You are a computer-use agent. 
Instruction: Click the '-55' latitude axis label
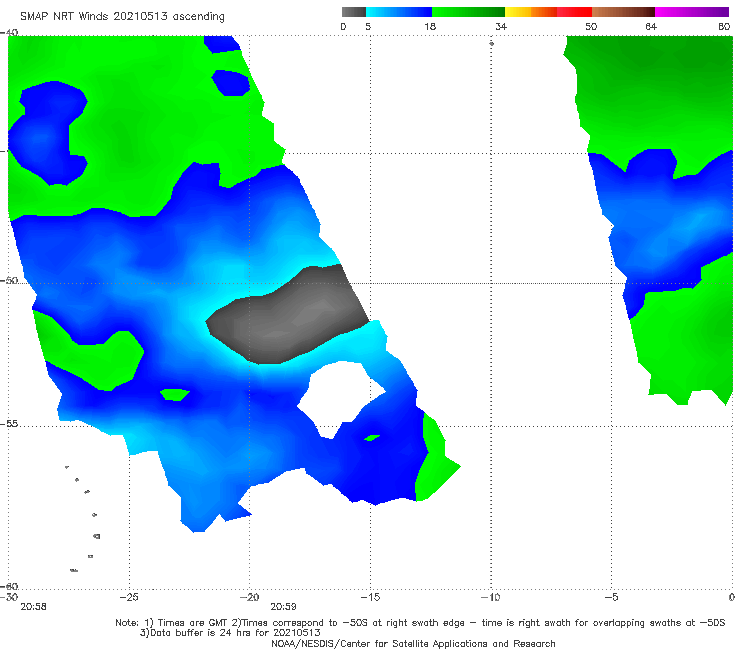9,424
